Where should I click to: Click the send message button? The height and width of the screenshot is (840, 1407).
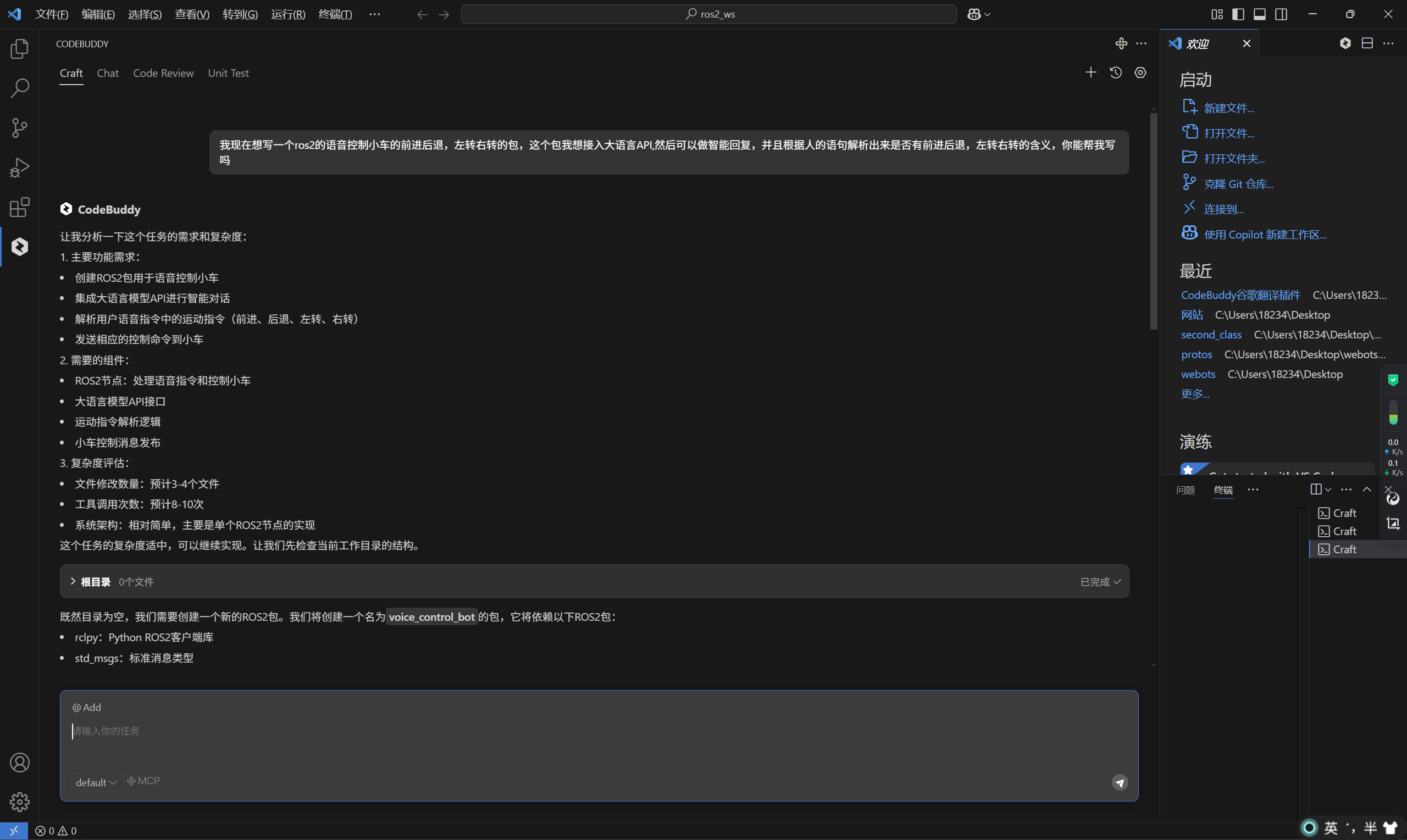pyautogui.click(x=1120, y=782)
